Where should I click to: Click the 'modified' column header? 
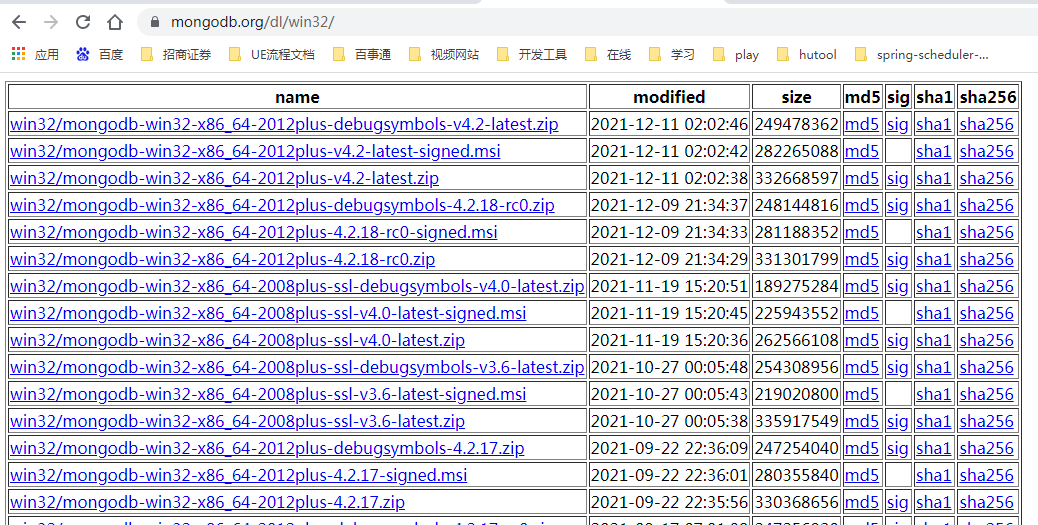669,97
